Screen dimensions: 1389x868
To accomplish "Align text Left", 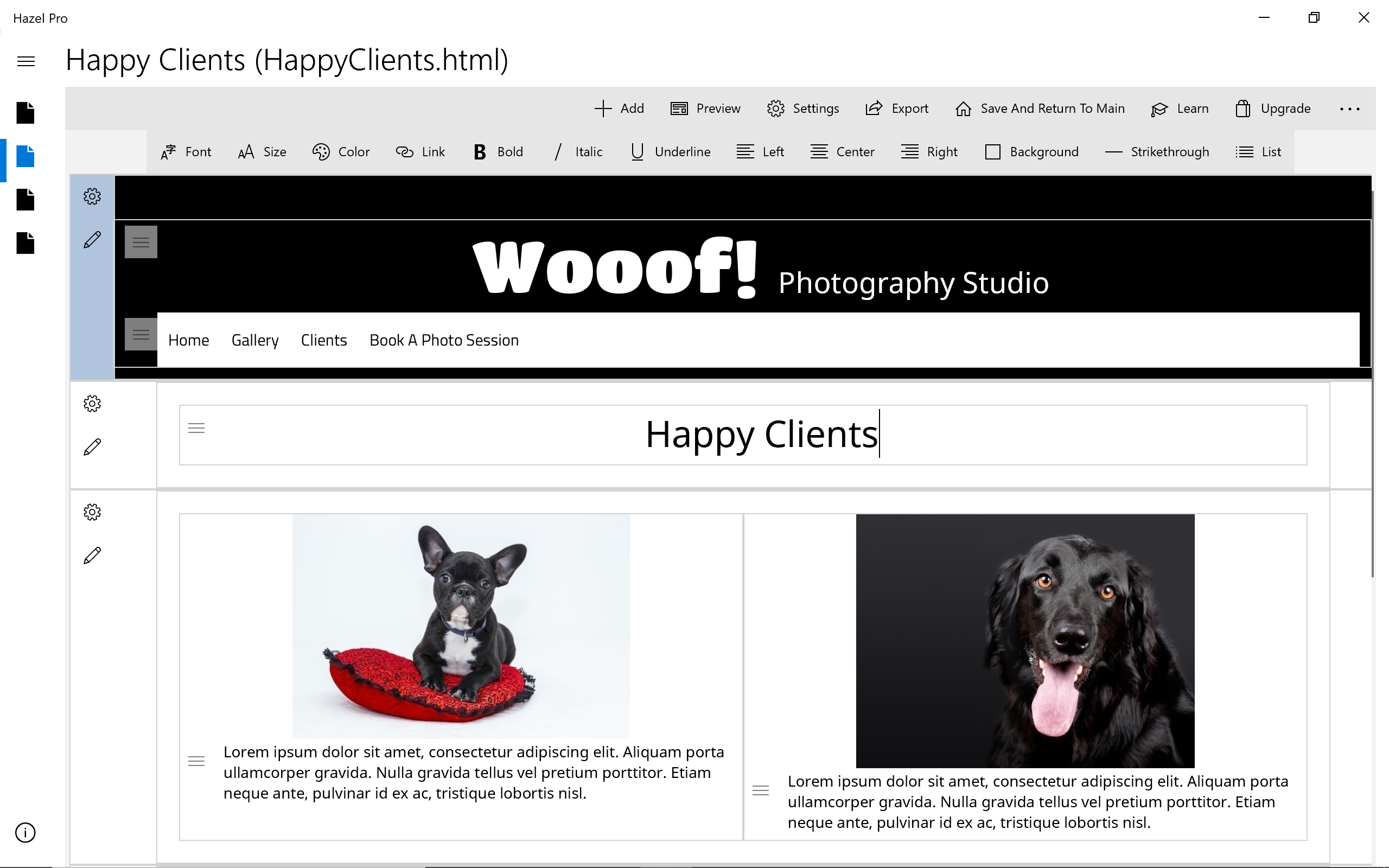I will coord(760,151).
